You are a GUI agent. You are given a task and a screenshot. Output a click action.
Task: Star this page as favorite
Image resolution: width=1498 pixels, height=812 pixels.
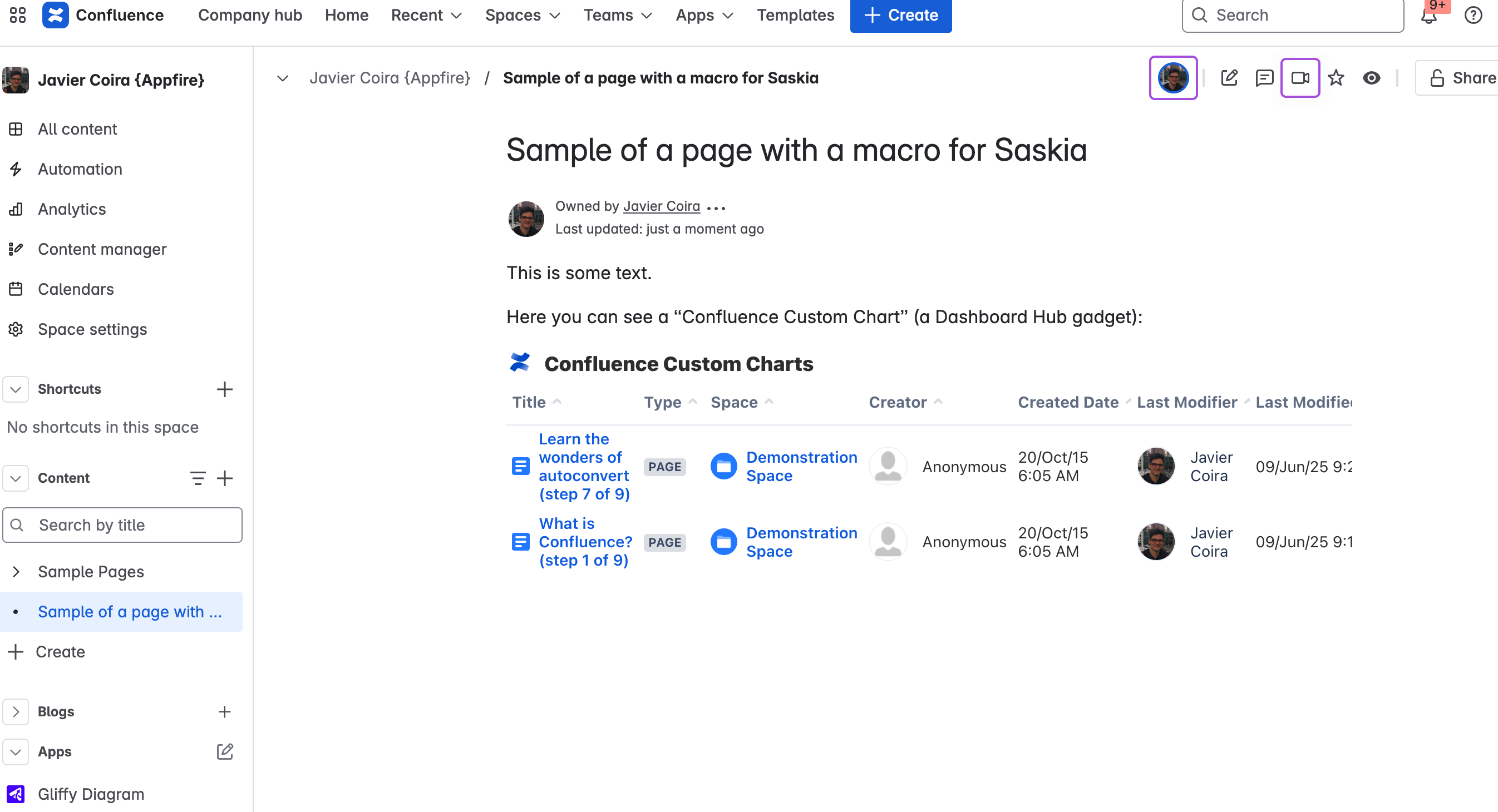point(1336,77)
